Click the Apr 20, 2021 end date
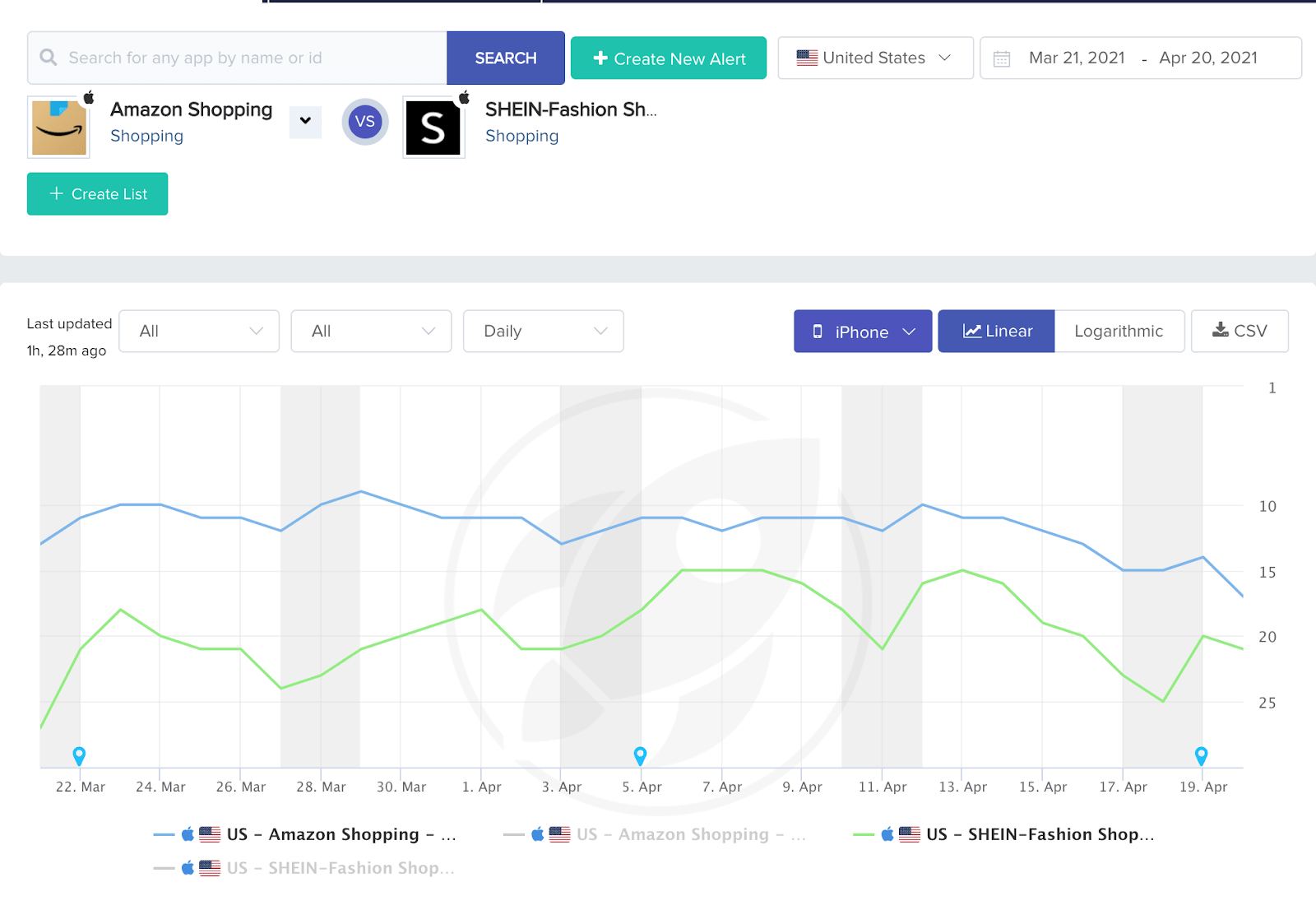The image size is (1316, 910). pyautogui.click(x=1208, y=58)
